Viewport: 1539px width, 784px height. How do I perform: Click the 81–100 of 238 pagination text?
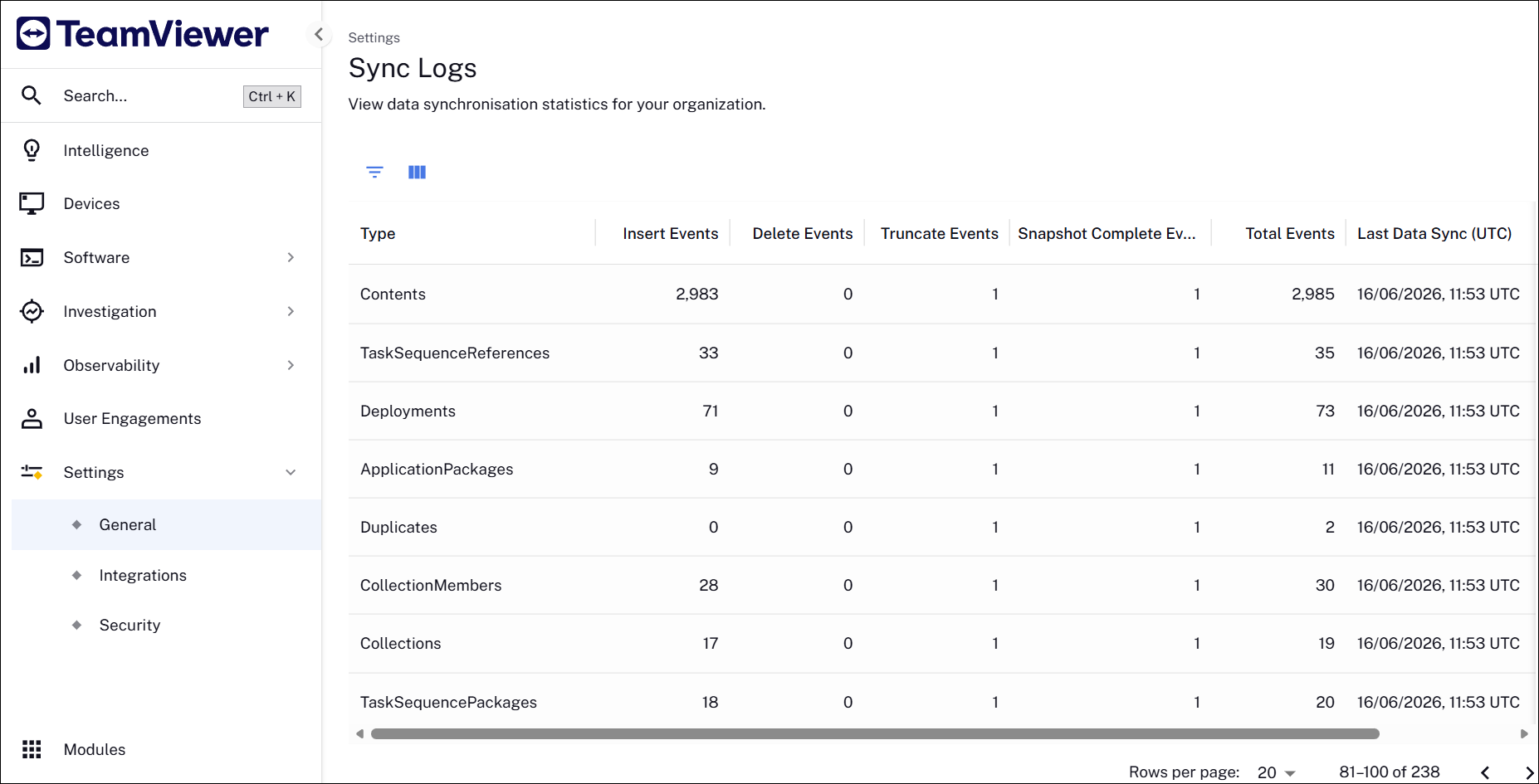[1390, 772]
